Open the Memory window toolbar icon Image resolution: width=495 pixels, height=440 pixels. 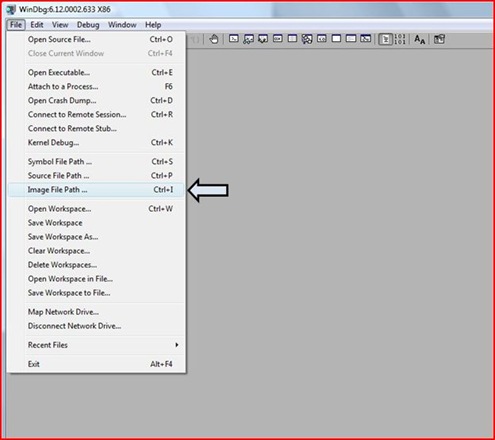coord(292,39)
